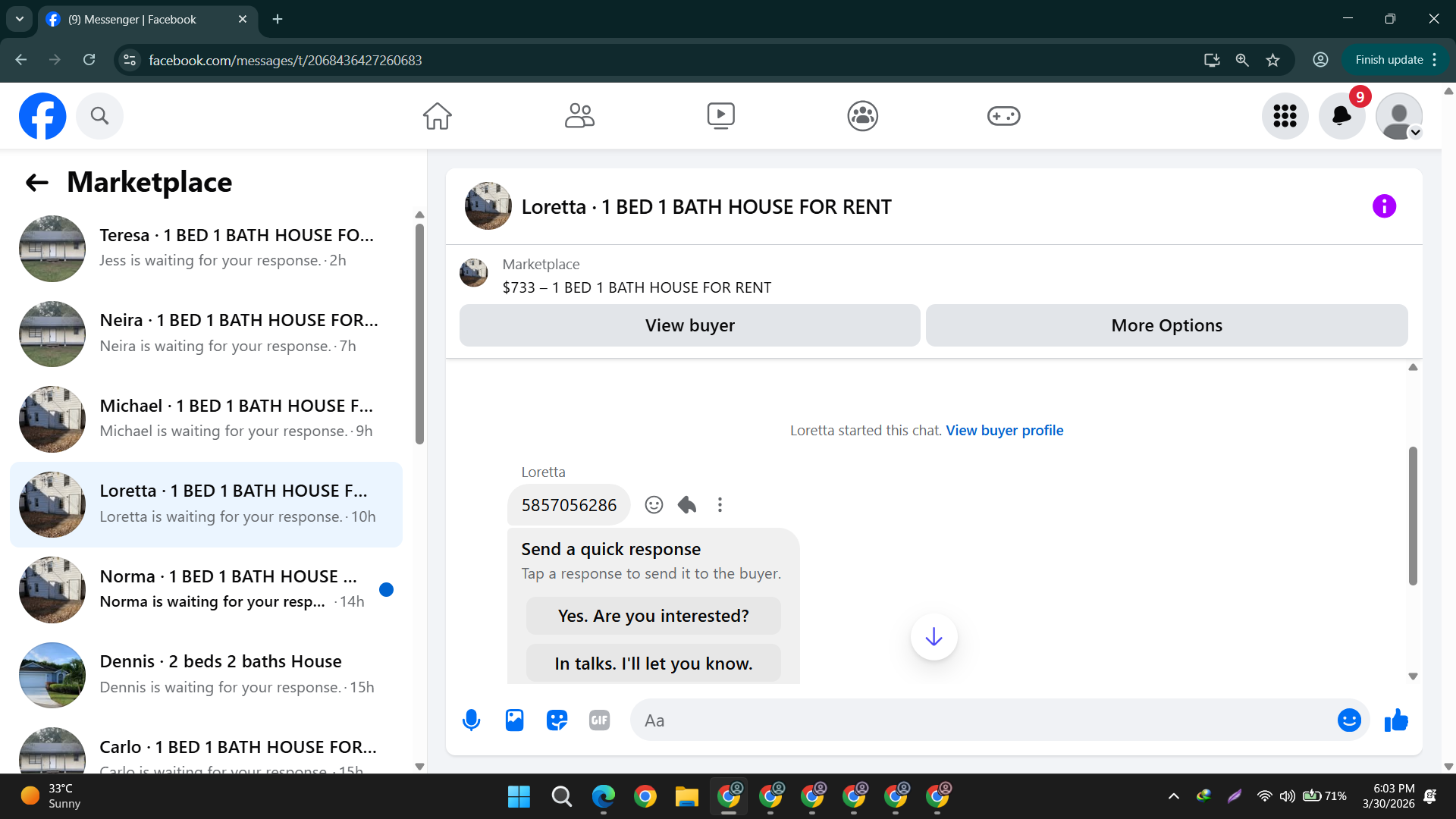This screenshot has height=819, width=1456.
Task: React to Loretta's message with emoji
Action: tap(654, 504)
